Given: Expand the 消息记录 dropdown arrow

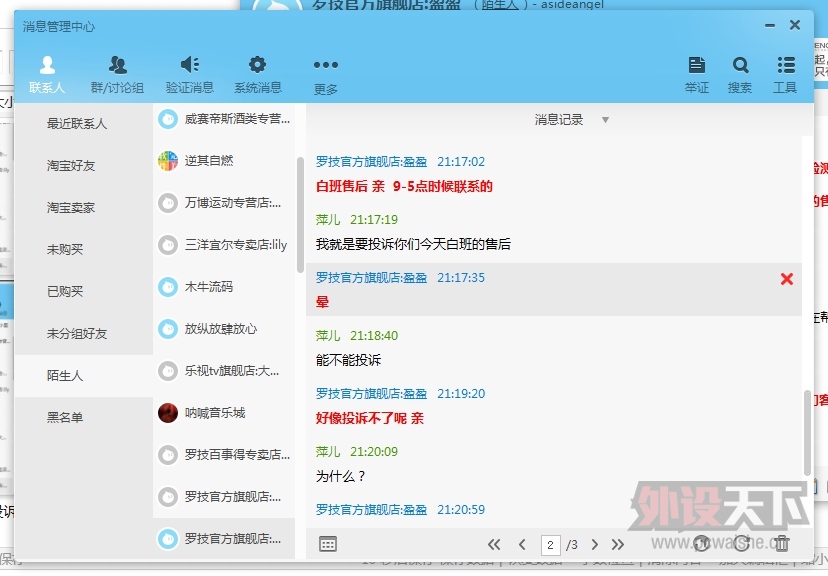Looking at the screenshot, I should (605, 120).
